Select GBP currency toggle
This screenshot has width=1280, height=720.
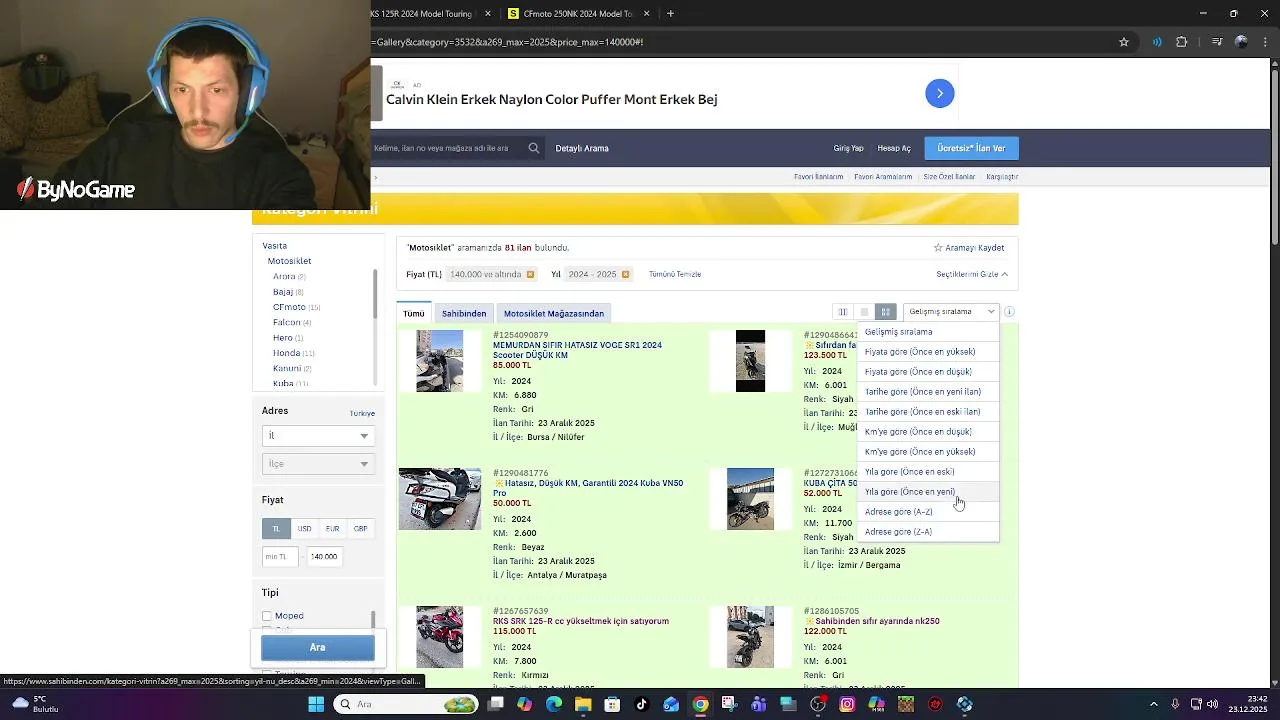tap(360, 528)
